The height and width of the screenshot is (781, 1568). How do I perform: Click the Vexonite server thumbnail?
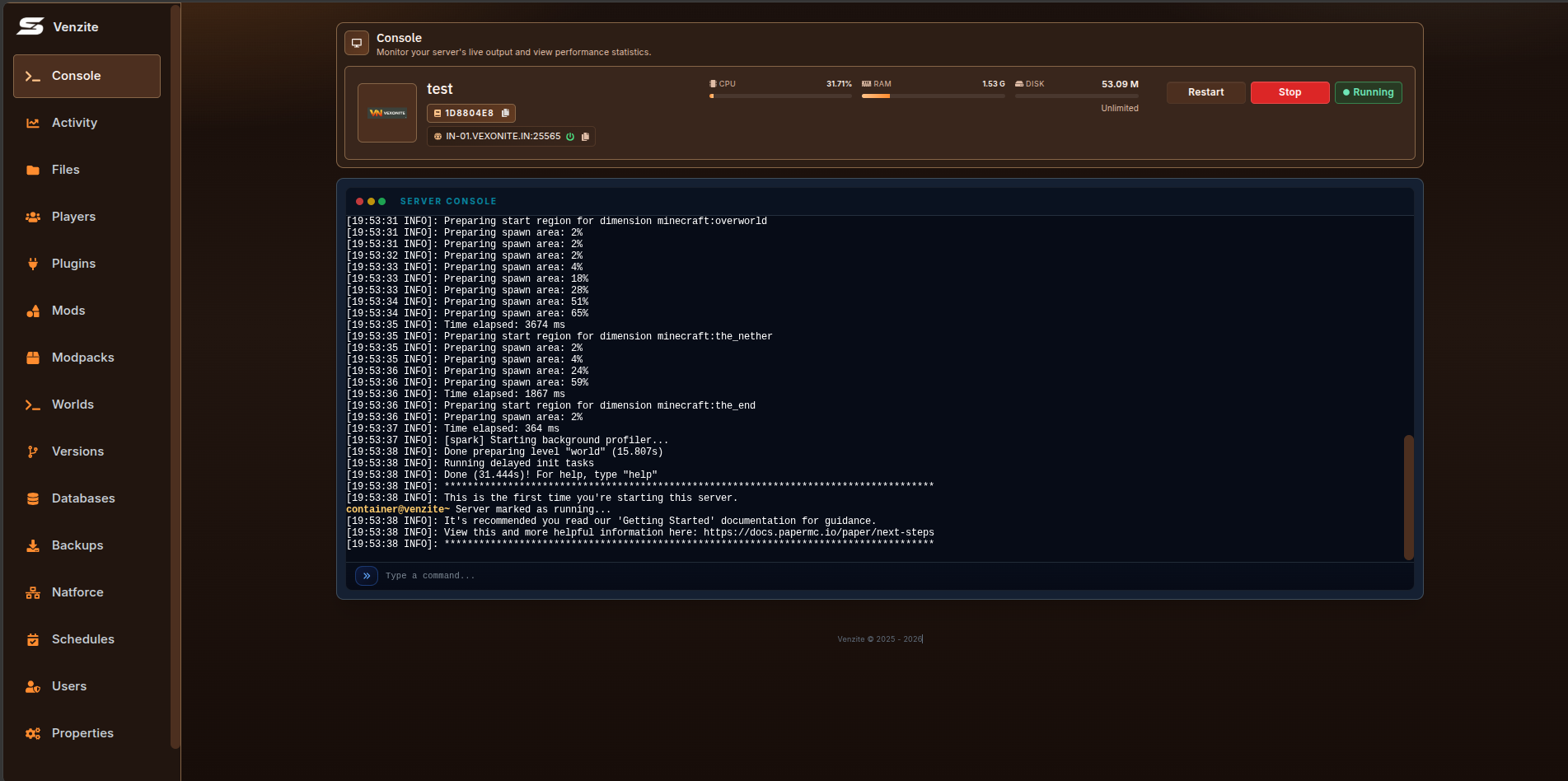[x=387, y=113]
